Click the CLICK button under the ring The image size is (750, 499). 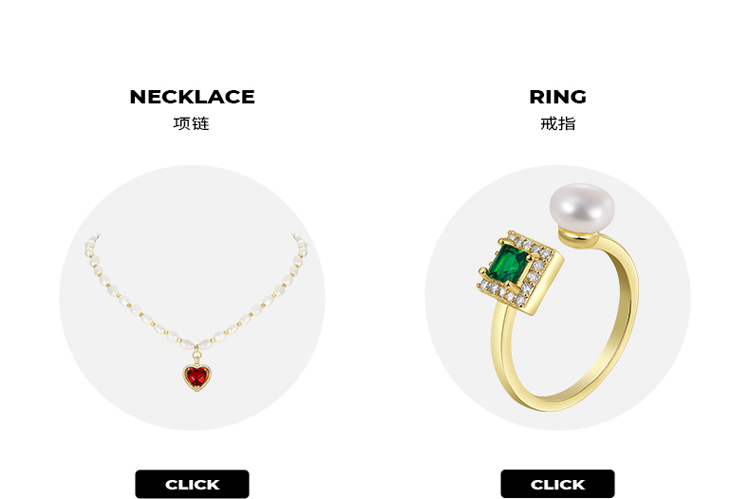pyautogui.click(x=557, y=484)
